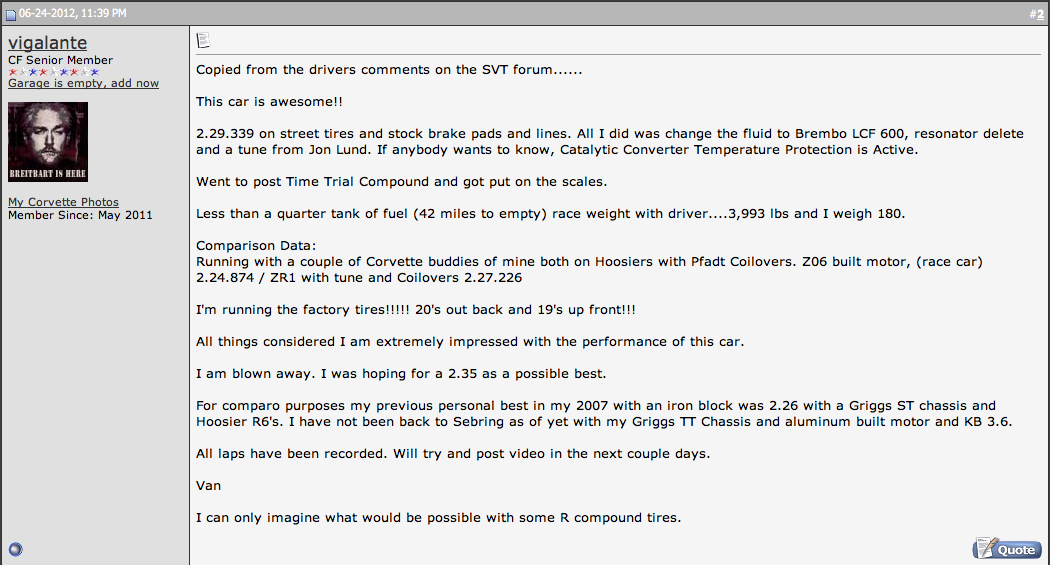1050x565 pixels.
Task: Open post number 2 permalink
Action: coord(1039,13)
